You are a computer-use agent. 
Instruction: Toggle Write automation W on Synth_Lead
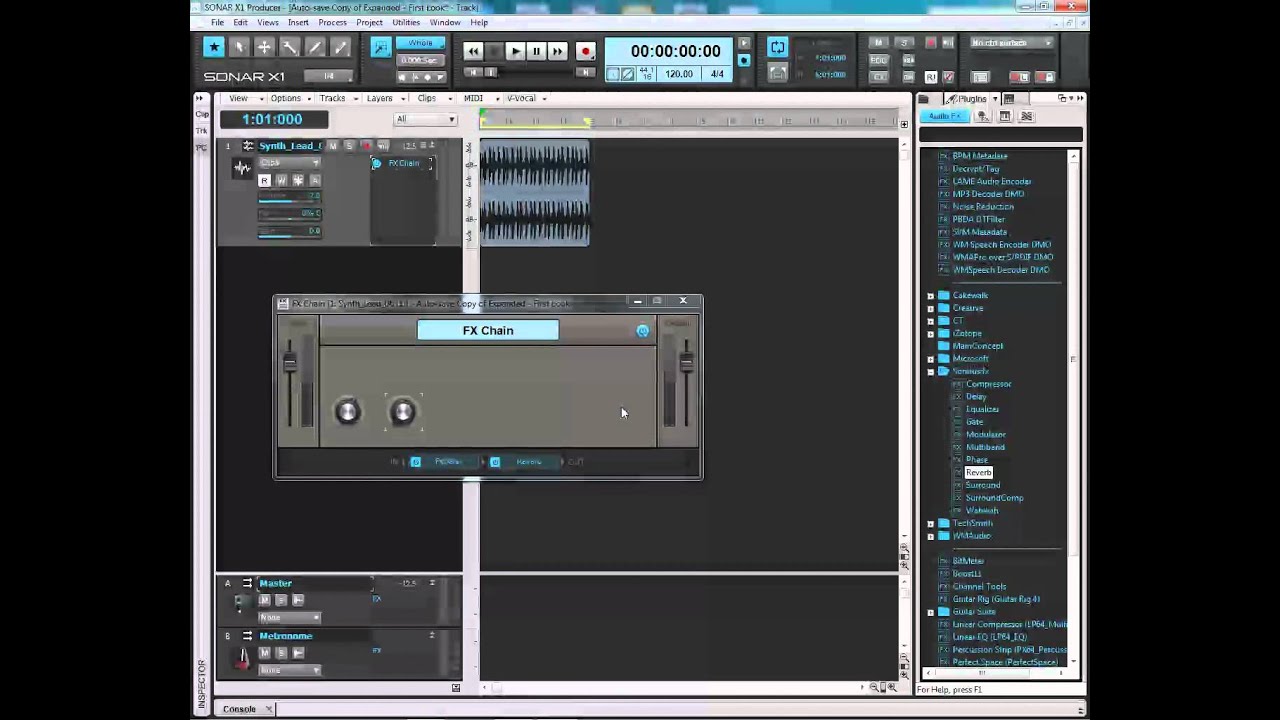[x=281, y=181]
